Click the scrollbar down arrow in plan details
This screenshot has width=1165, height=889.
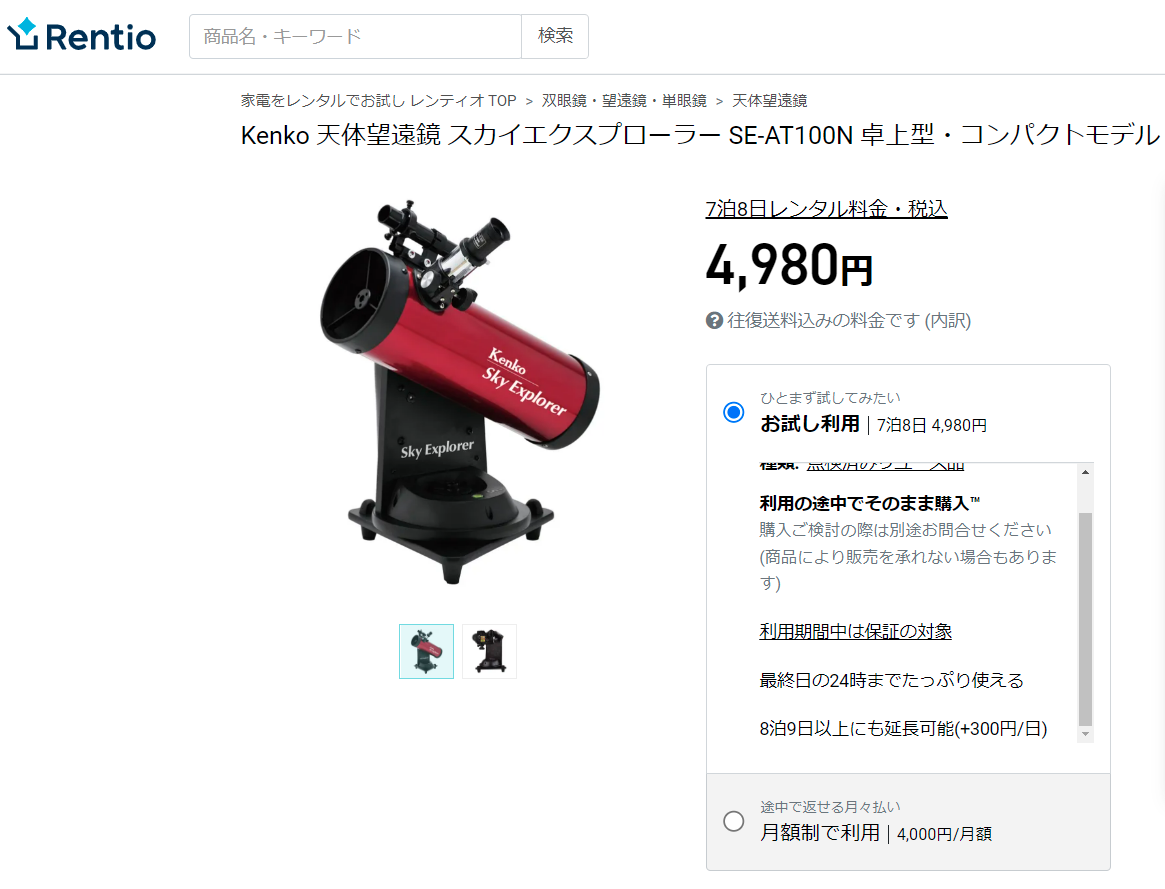[1086, 734]
